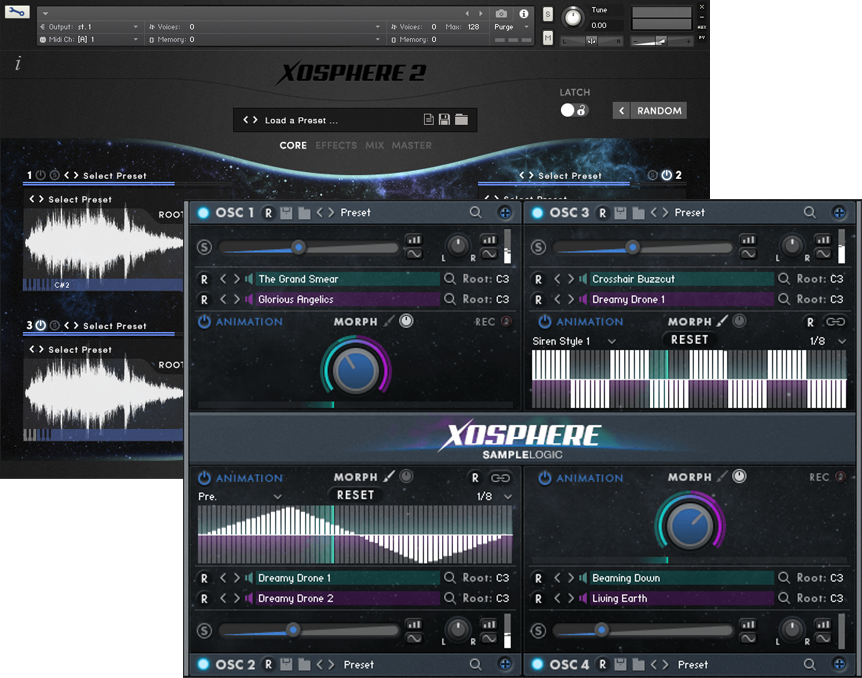The image size is (862, 678).
Task: Open Kontakt Output st. 1 dropdown
Action: [x=90, y=27]
